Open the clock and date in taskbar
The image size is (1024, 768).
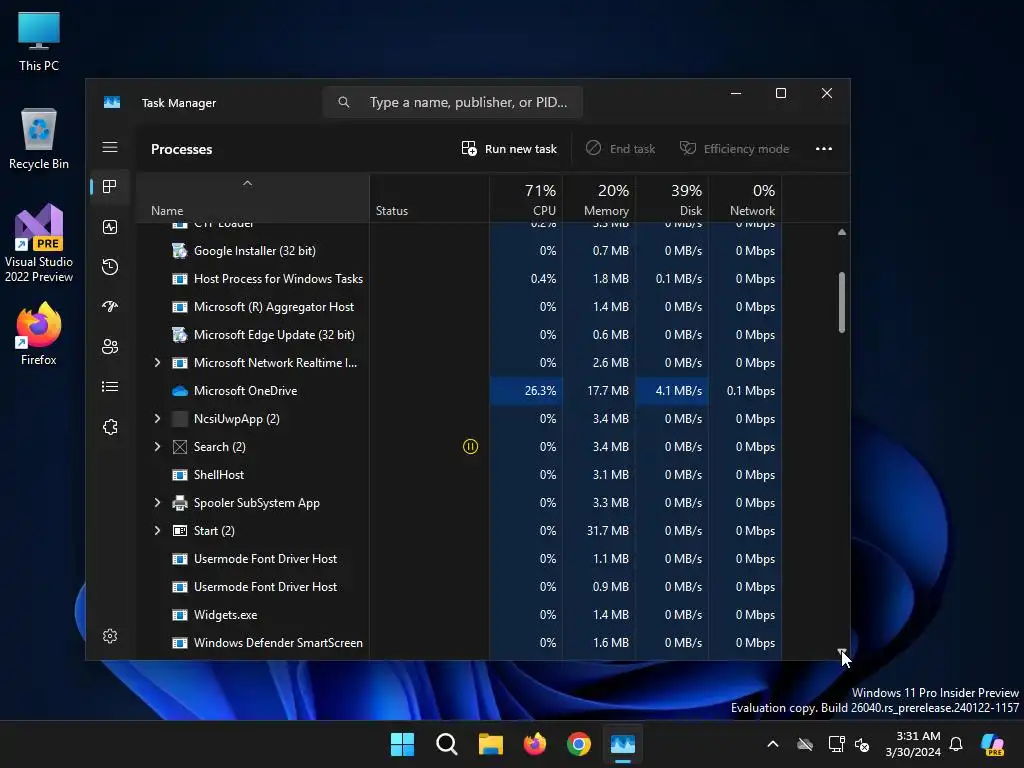click(913, 744)
